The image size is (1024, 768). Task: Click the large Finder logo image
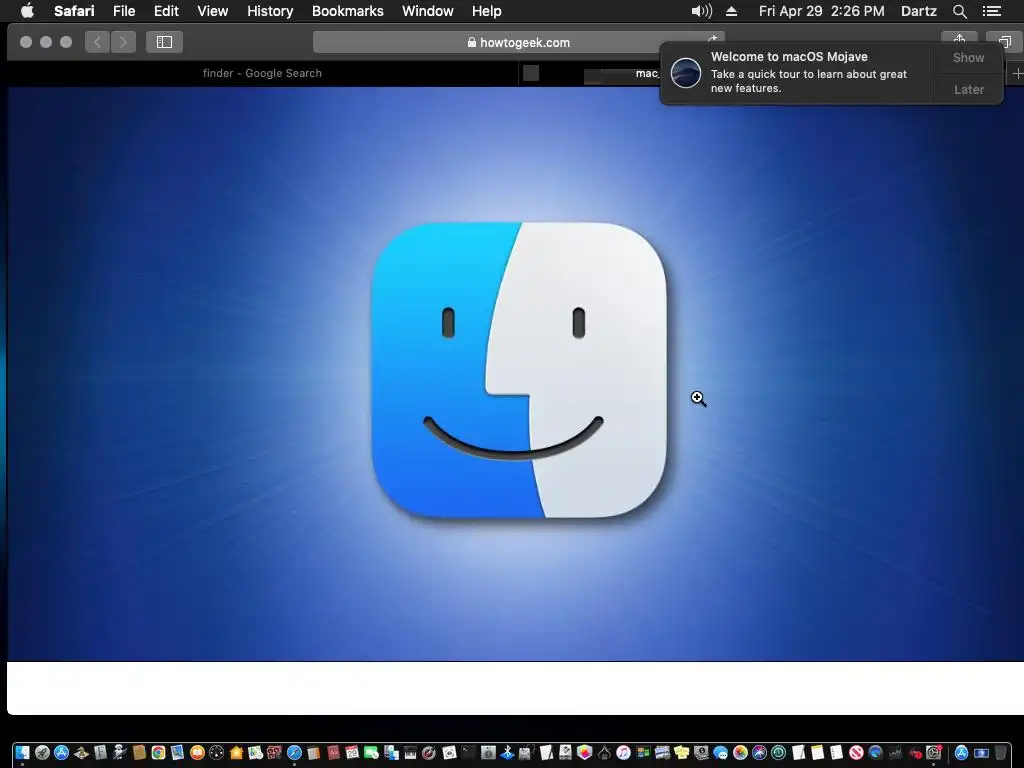(x=519, y=370)
